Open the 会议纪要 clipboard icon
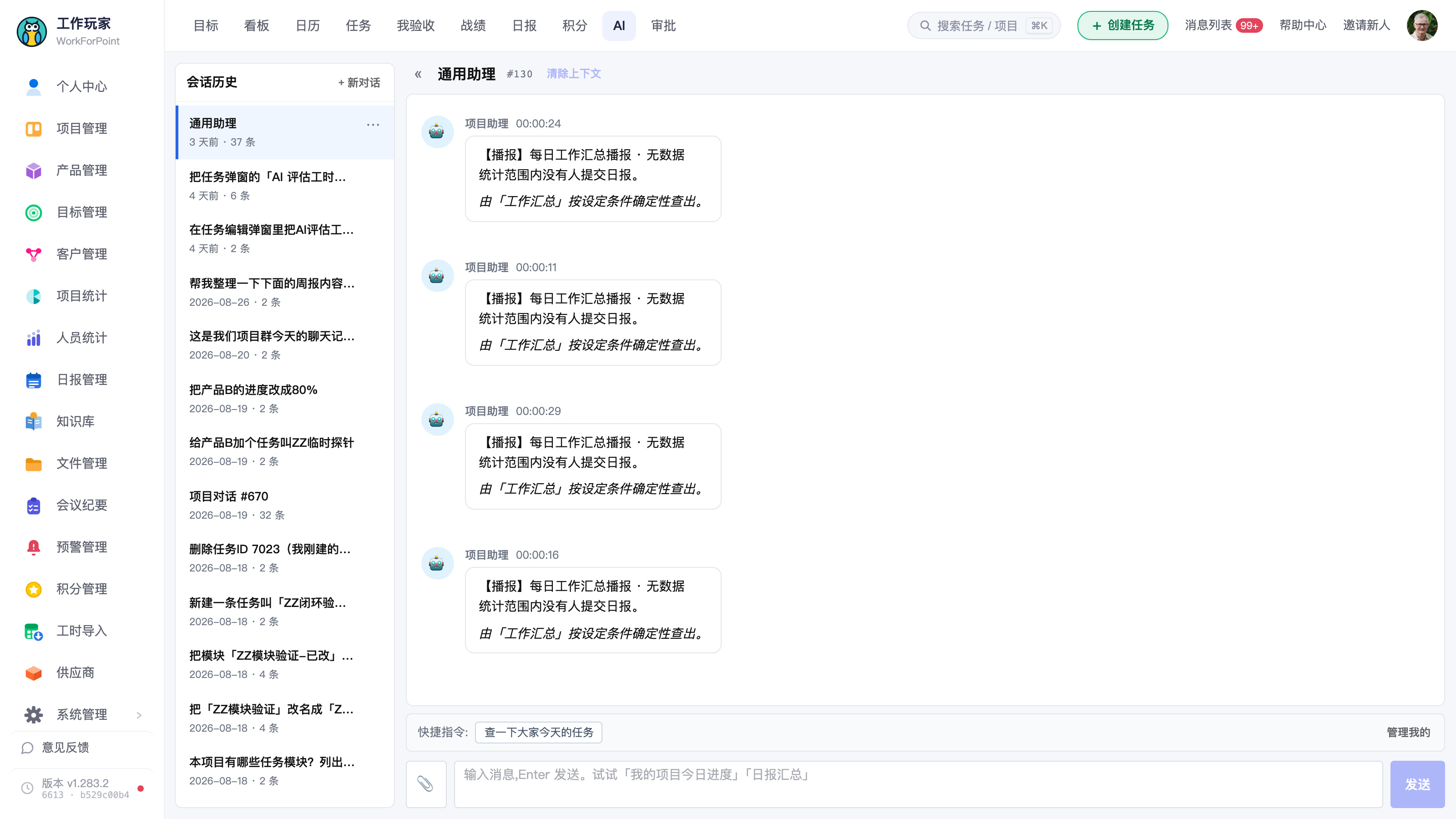 (33, 506)
